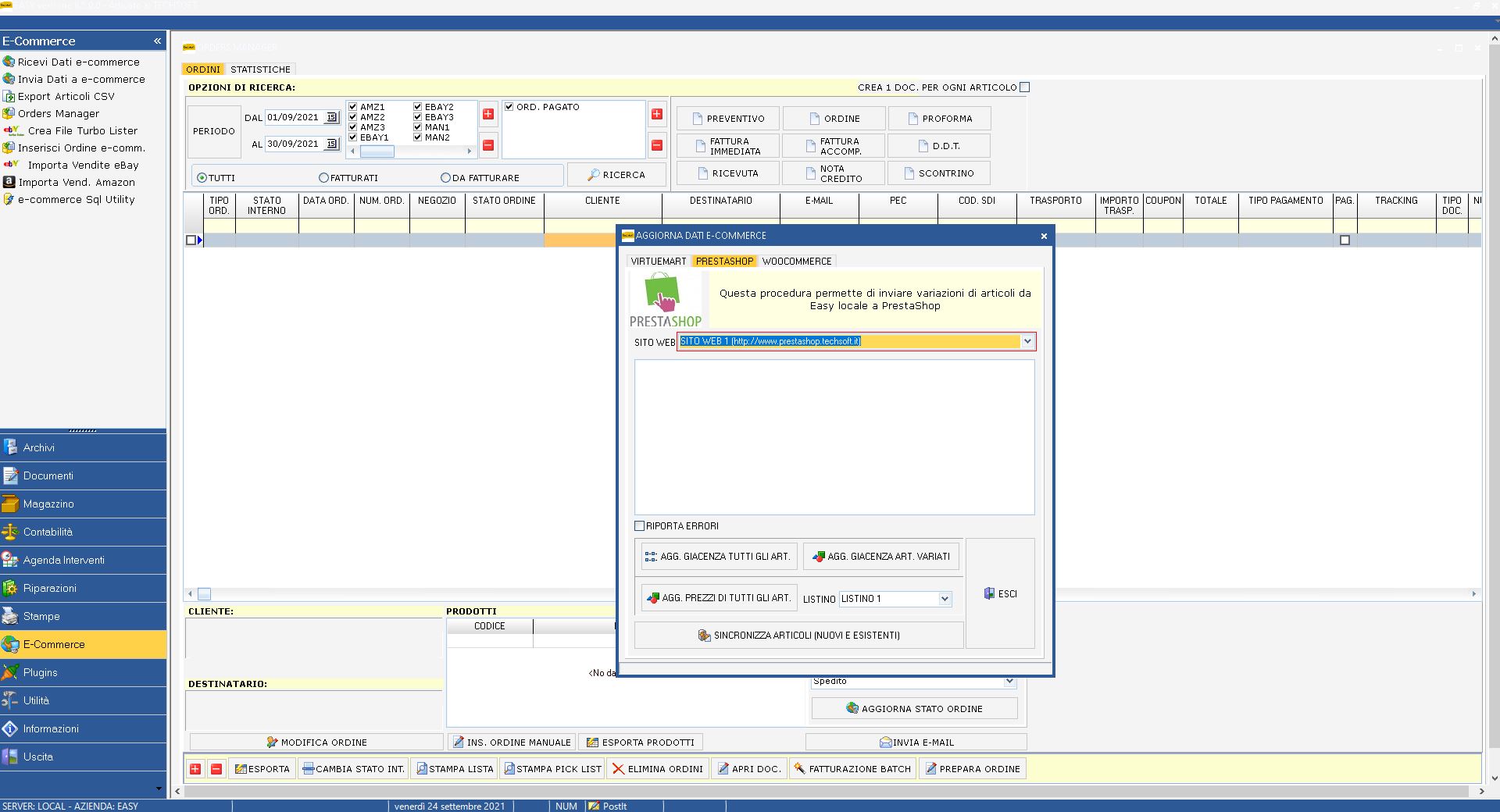The height and width of the screenshot is (812, 1500).
Task: Expand LISTINO 1 dropdown
Action: click(945, 599)
